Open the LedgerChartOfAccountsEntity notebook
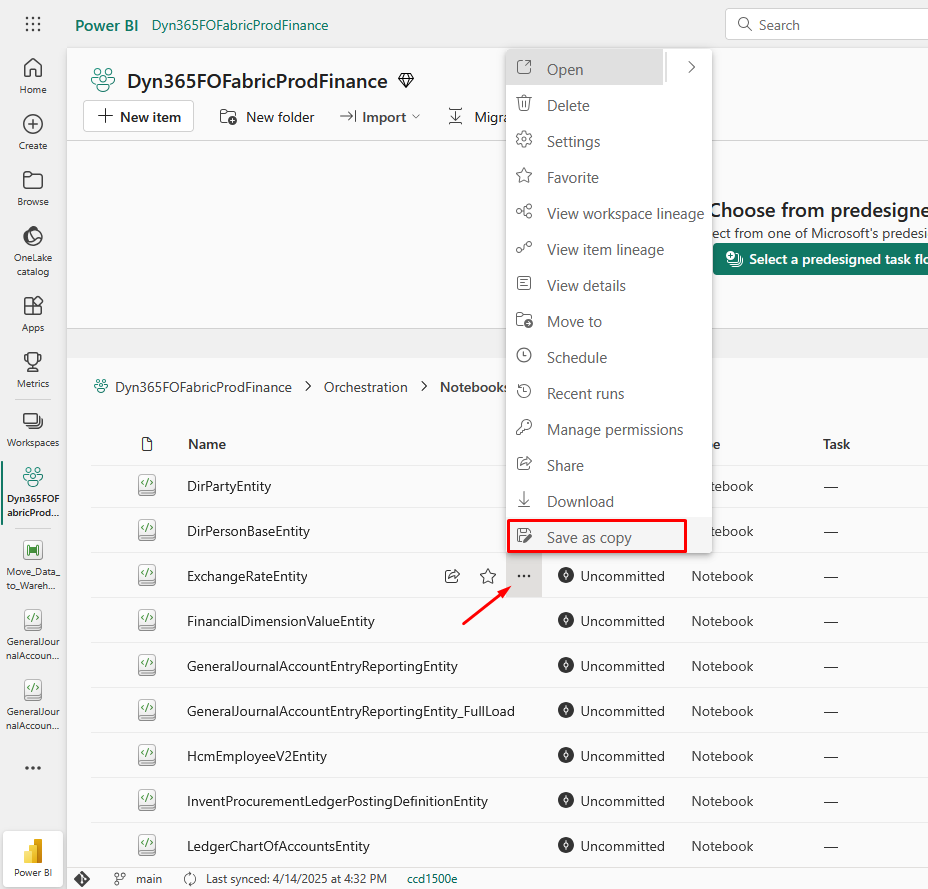Viewport: 928px width, 889px height. [278, 846]
